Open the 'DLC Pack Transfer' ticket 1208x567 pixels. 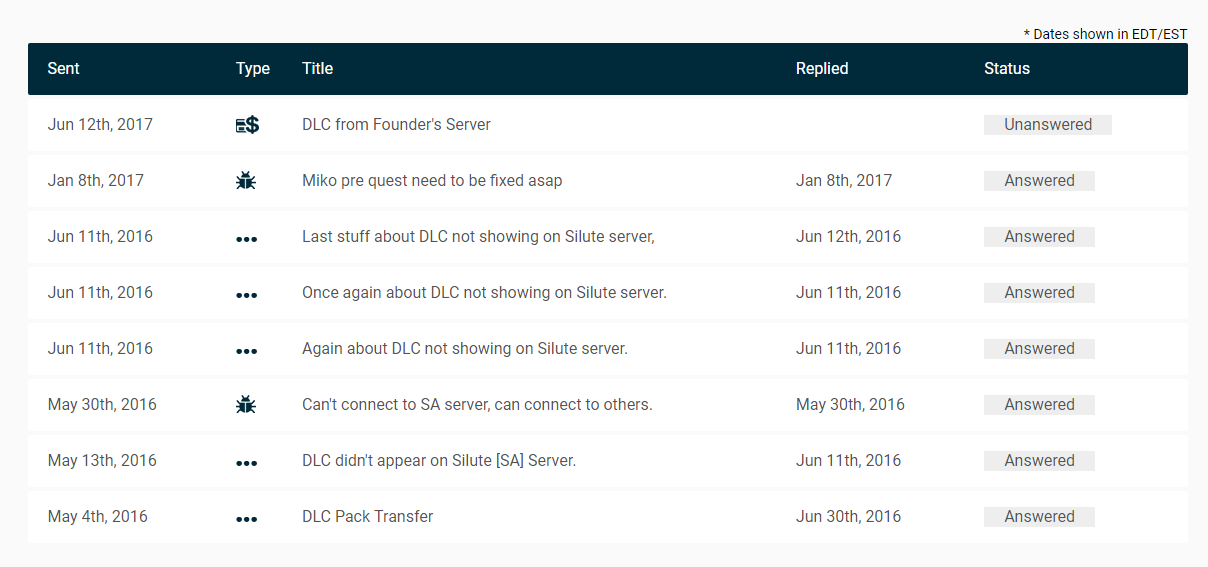367,517
